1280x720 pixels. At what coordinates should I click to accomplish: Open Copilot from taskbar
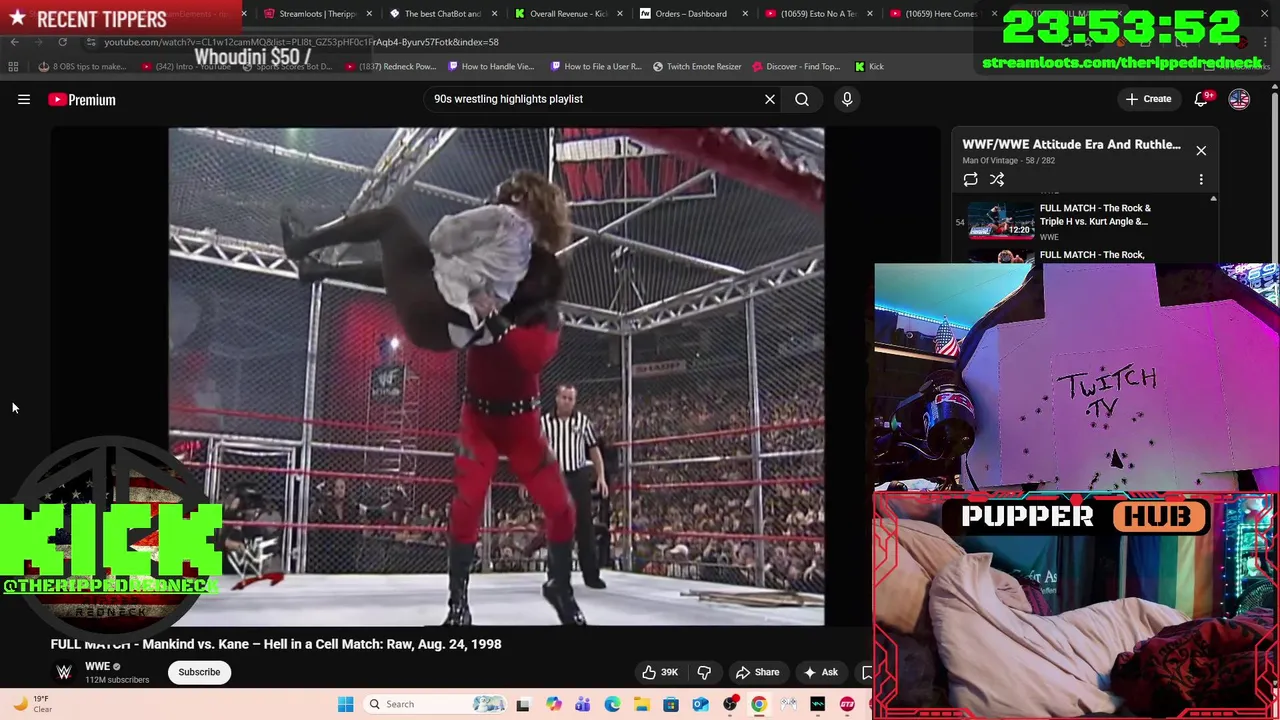pos(553,704)
